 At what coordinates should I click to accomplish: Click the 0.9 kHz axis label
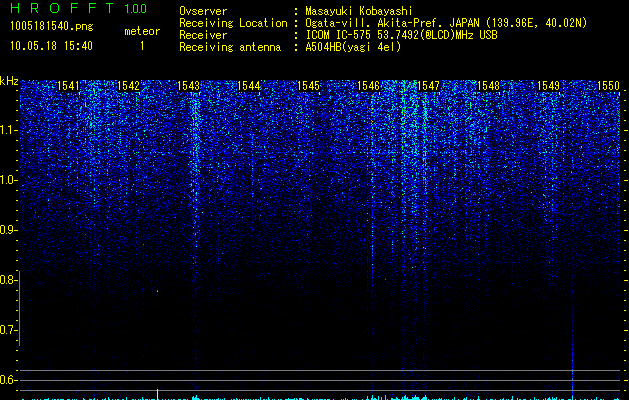click(8, 230)
